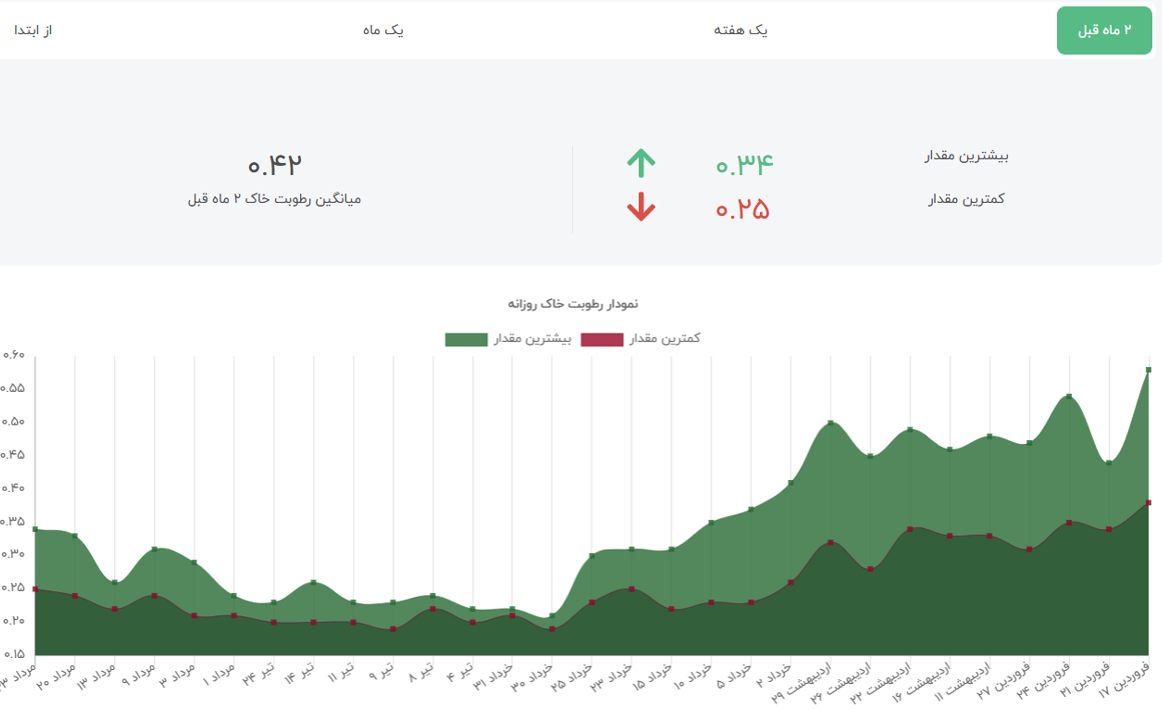Click the green up arrow icon
This screenshot has width=1162, height=710.
pos(641,163)
